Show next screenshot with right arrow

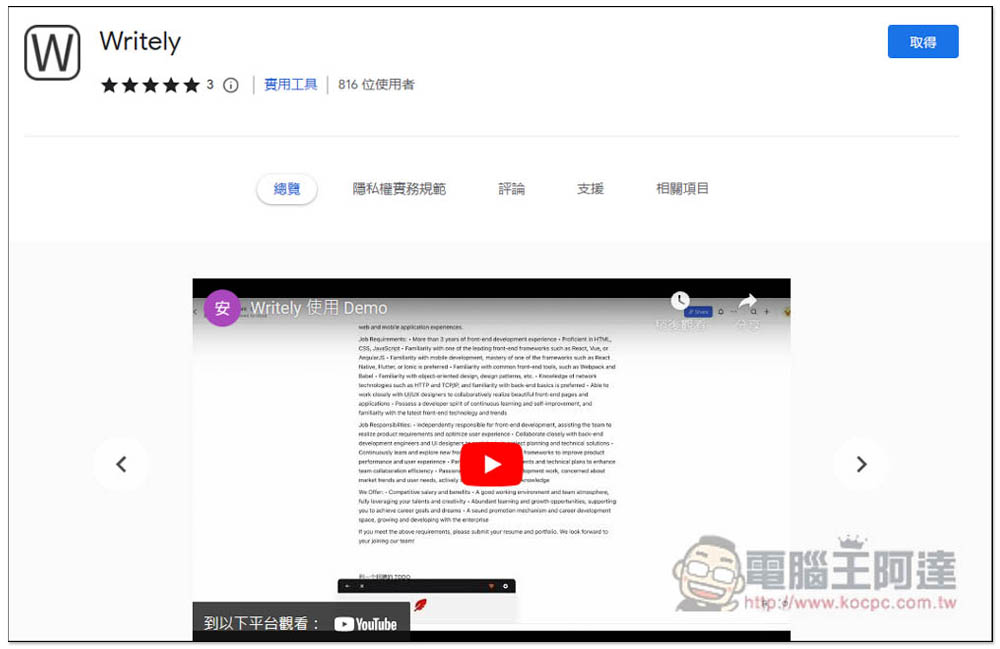[x=861, y=464]
